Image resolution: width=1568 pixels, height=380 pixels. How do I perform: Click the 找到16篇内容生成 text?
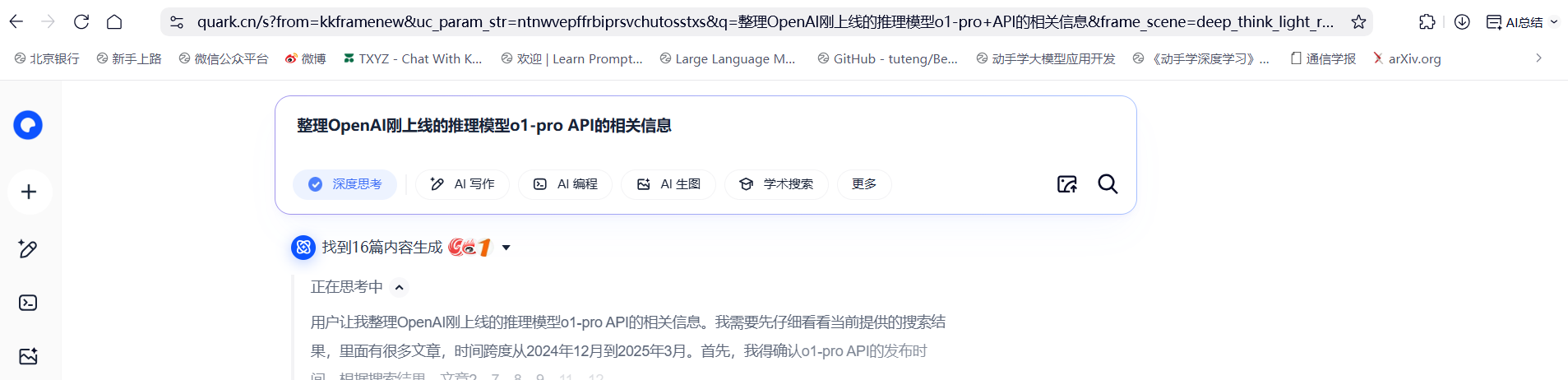[x=382, y=247]
